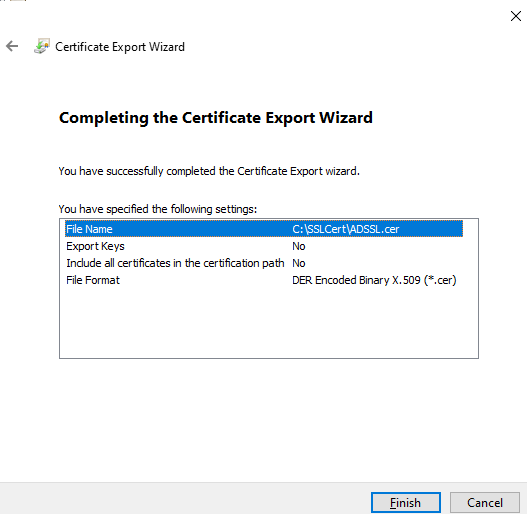Image resolution: width=527 pixels, height=514 pixels.
Task: Click the 'Completing the Certificate Export Wizard' heading
Action: point(216,118)
